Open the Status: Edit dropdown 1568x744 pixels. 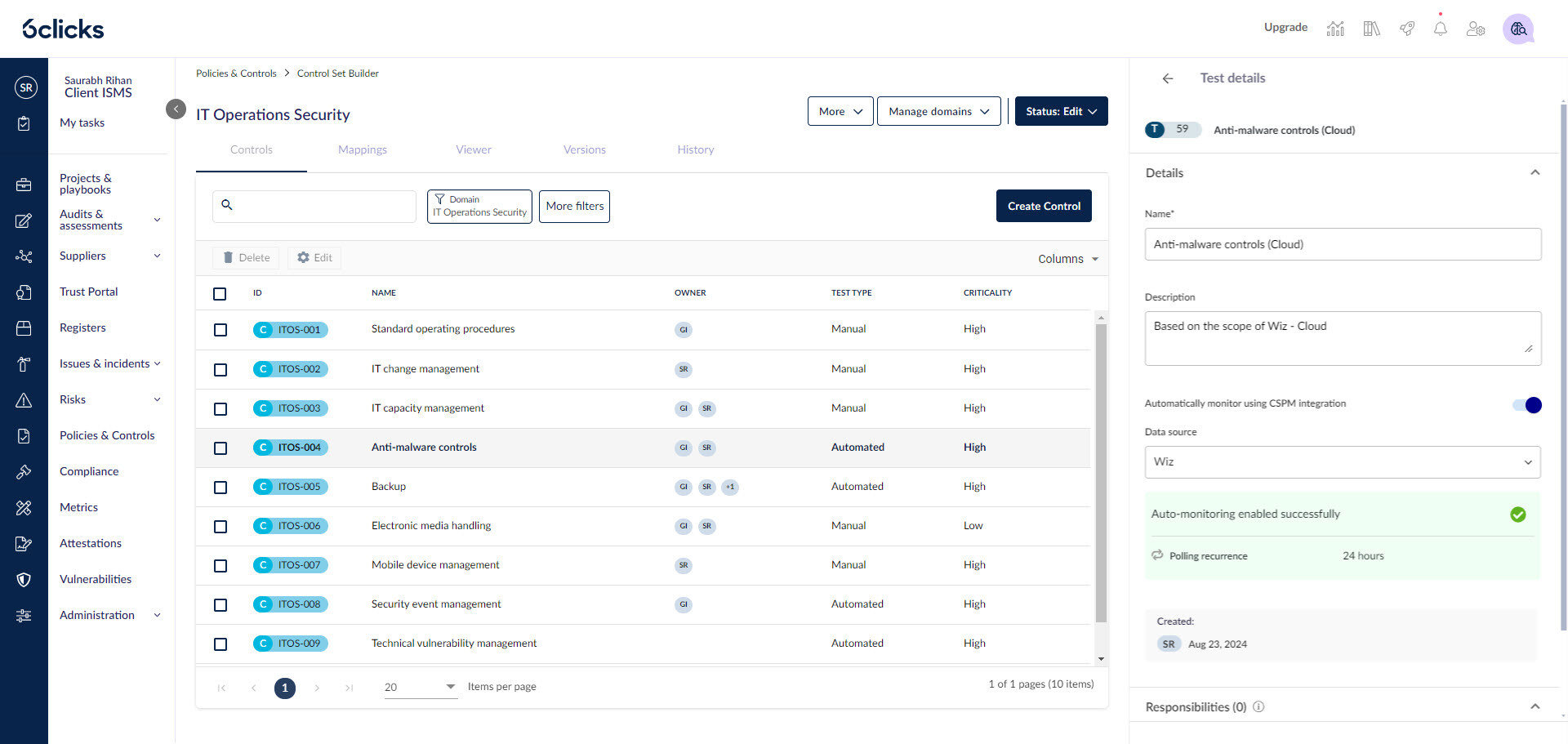coord(1061,111)
